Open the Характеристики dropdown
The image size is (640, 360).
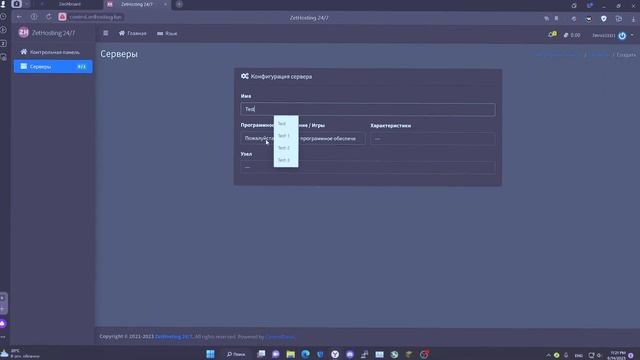click(x=433, y=139)
